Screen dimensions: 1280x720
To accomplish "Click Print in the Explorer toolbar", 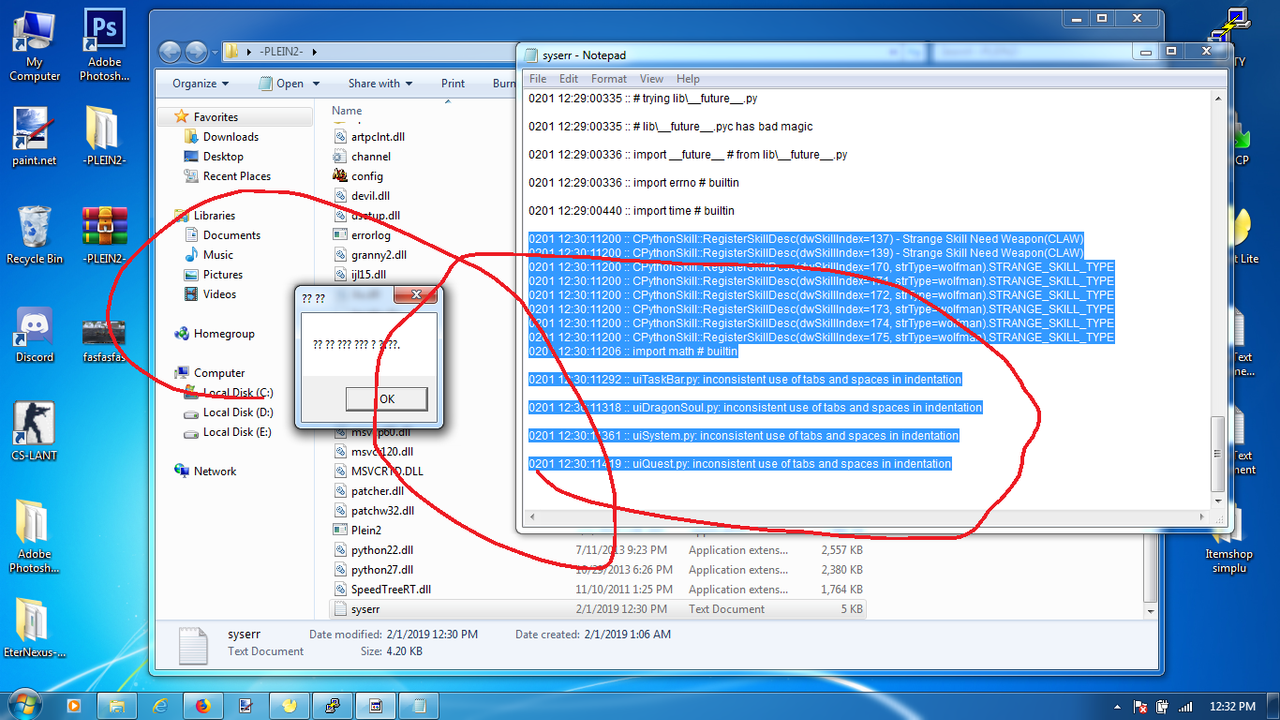I will (453, 84).
